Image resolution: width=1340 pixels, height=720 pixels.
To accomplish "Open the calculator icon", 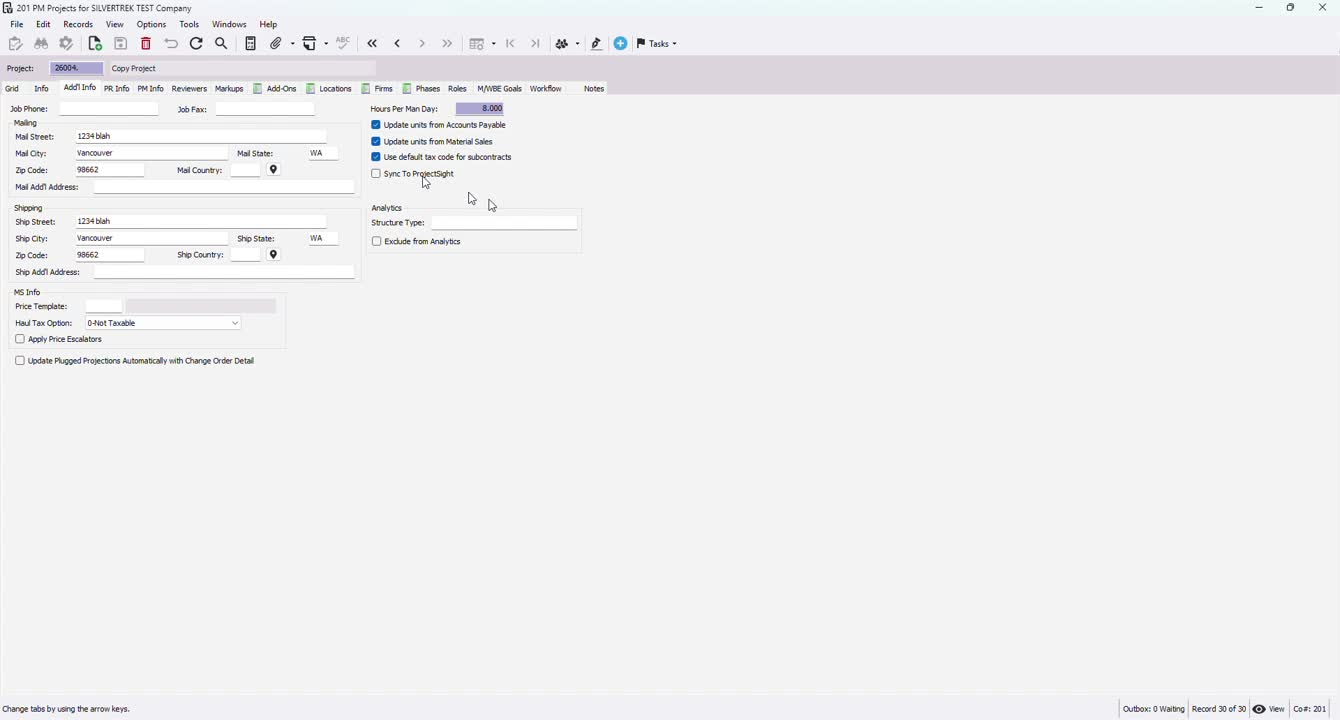I will click(251, 44).
